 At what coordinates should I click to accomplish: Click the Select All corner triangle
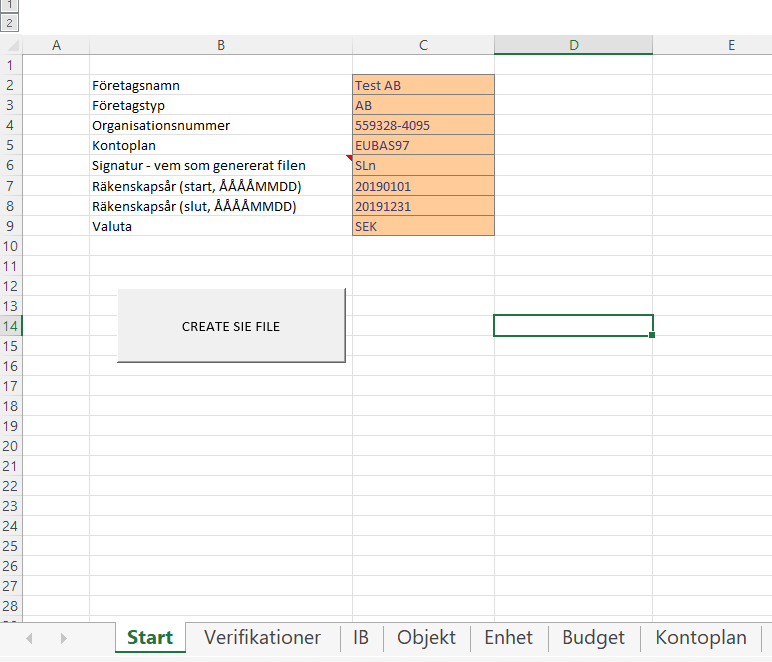pos(11,45)
